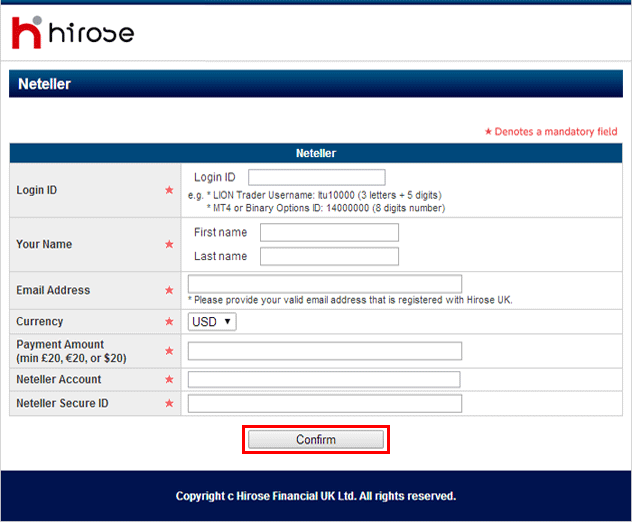Click the 'Your Name' row label
The image size is (632, 522).
click(44, 244)
